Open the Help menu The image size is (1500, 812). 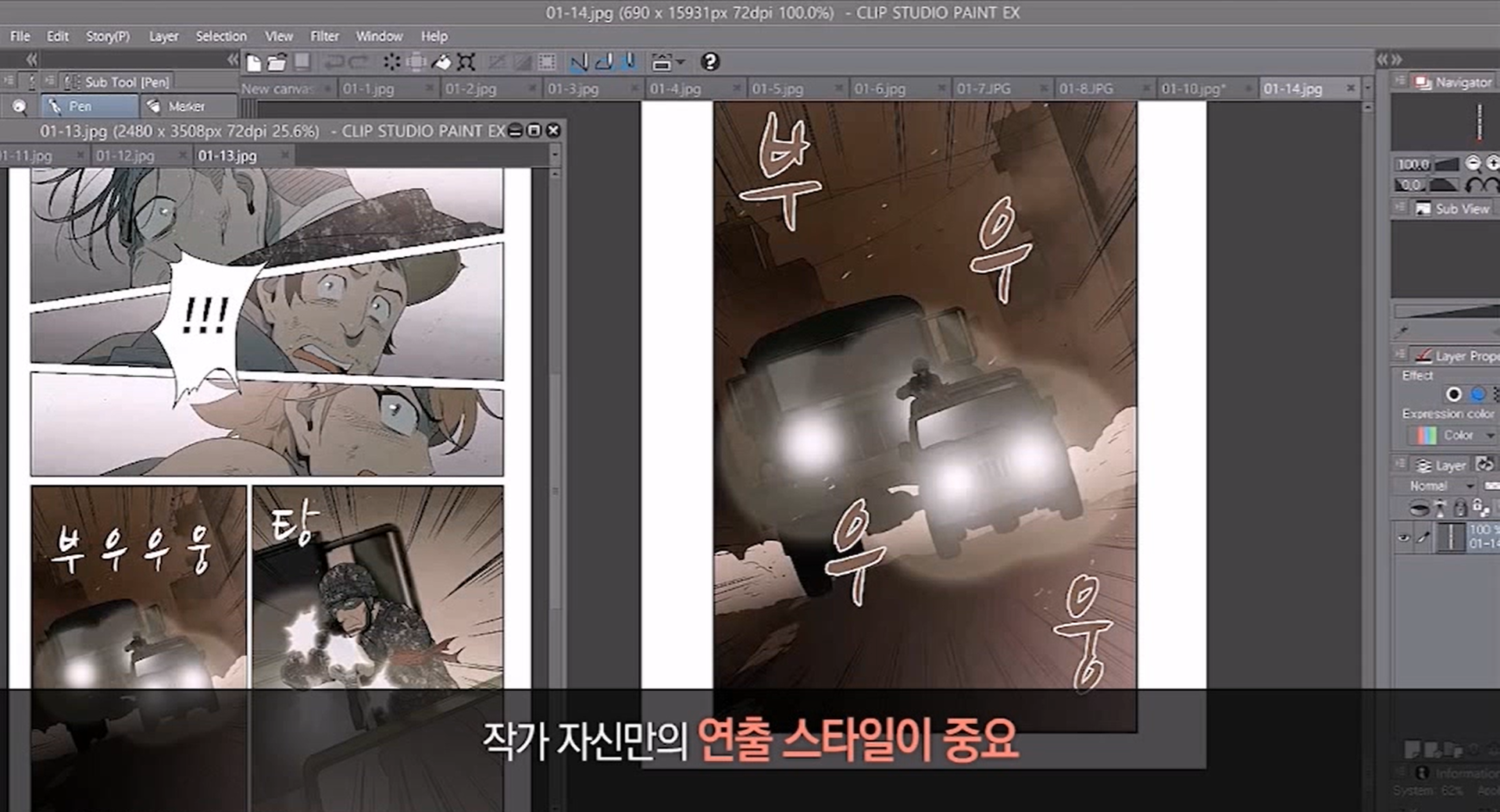click(x=434, y=36)
